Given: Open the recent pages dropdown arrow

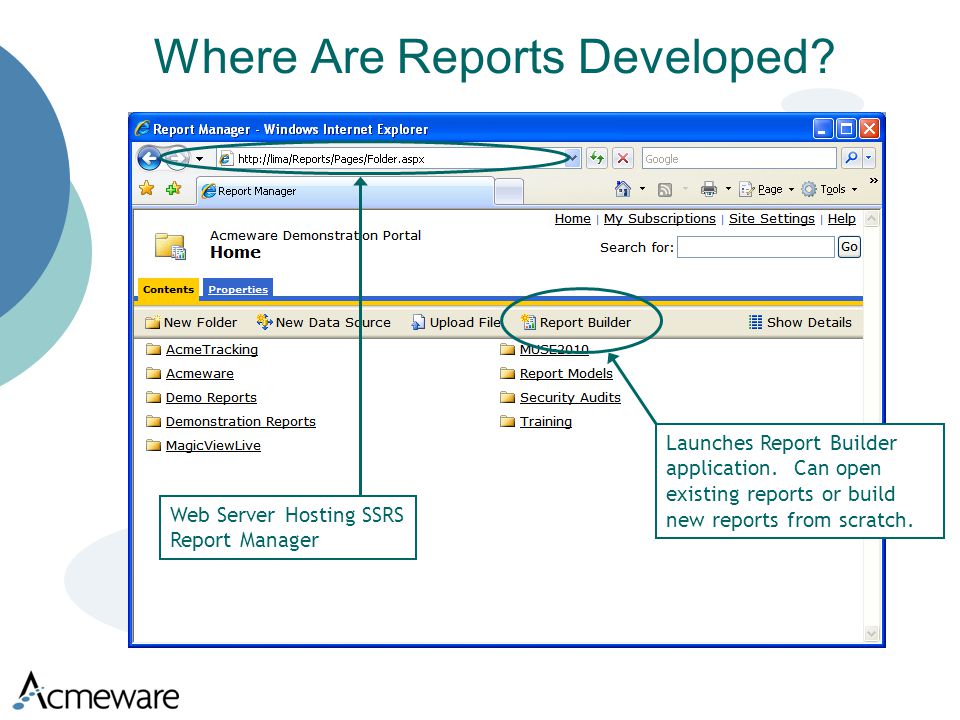Looking at the screenshot, I should click(x=200, y=159).
